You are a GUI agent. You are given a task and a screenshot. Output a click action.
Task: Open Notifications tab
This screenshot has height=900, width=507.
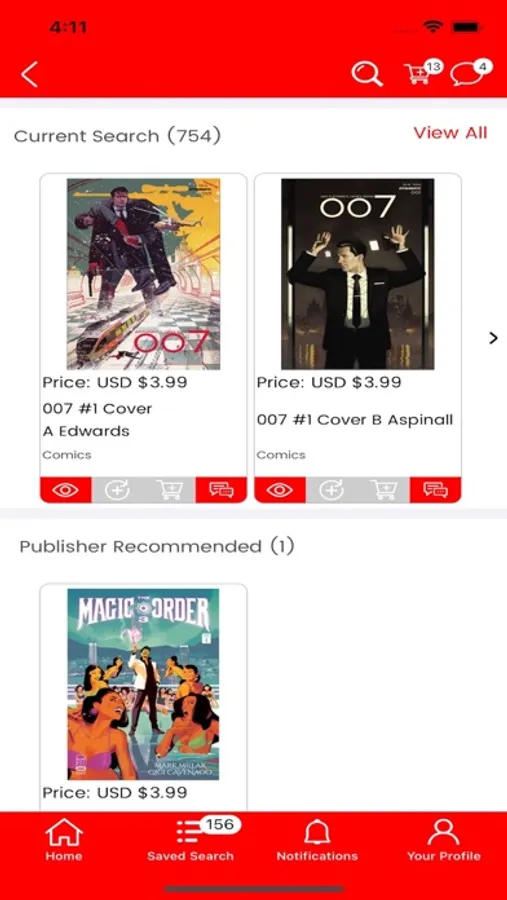[317, 840]
